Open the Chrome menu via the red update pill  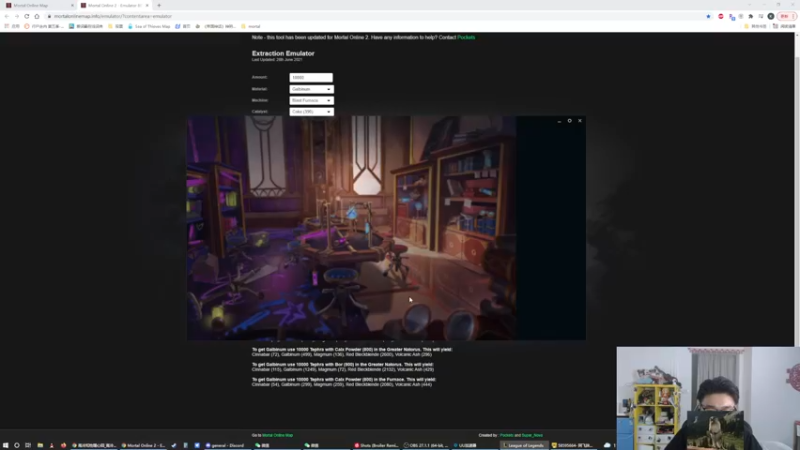point(786,16)
